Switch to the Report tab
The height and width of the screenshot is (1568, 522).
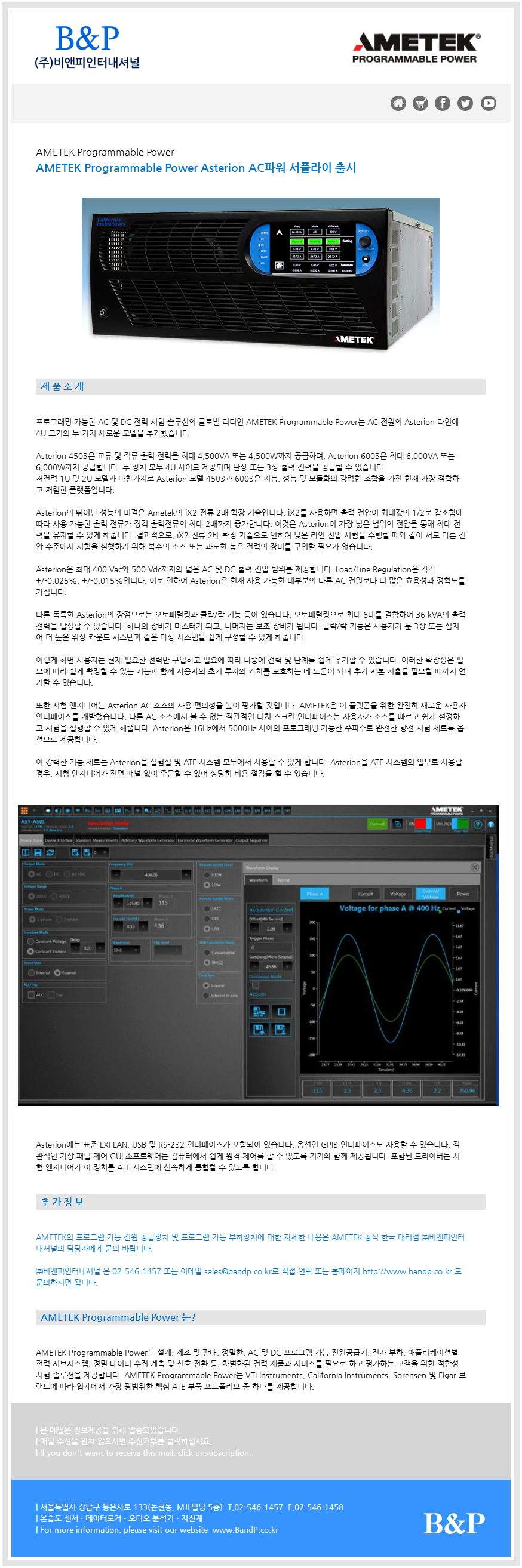coord(284,880)
